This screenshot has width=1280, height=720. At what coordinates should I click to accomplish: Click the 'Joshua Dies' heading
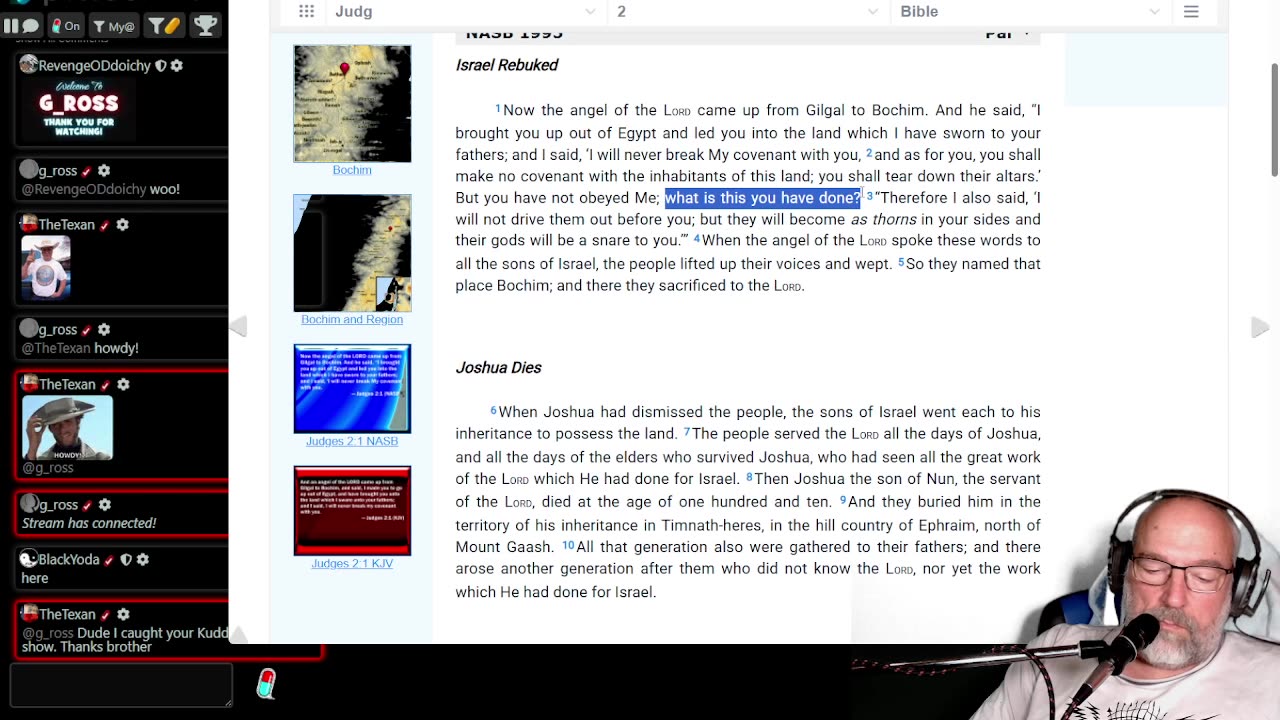tap(498, 368)
